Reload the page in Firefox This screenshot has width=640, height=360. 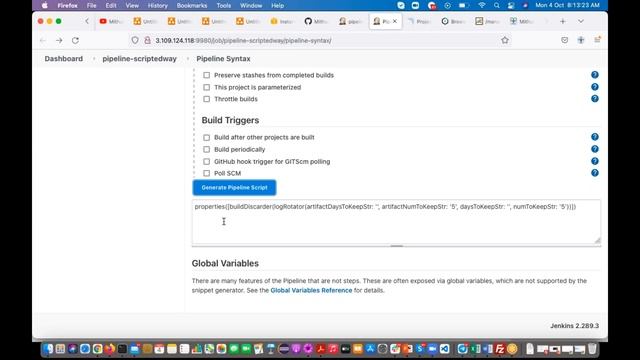pyautogui.click(x=75, y=40)
